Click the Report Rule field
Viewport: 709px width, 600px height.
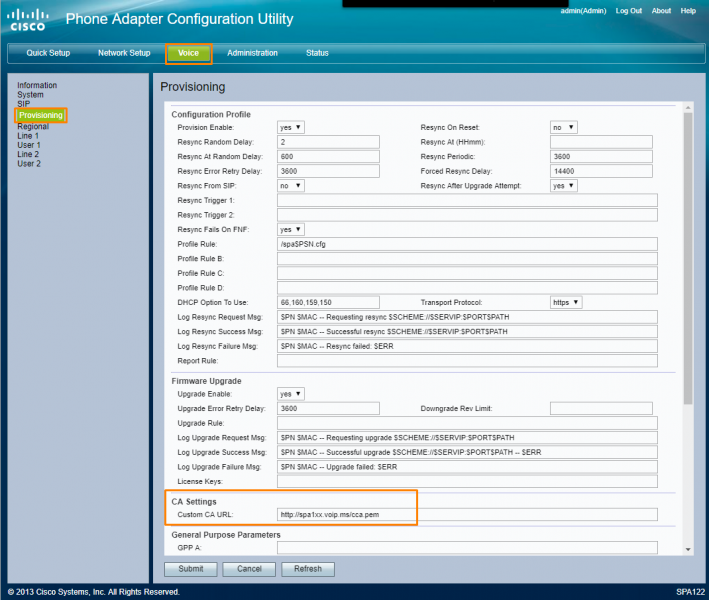(x=467, y=361)
